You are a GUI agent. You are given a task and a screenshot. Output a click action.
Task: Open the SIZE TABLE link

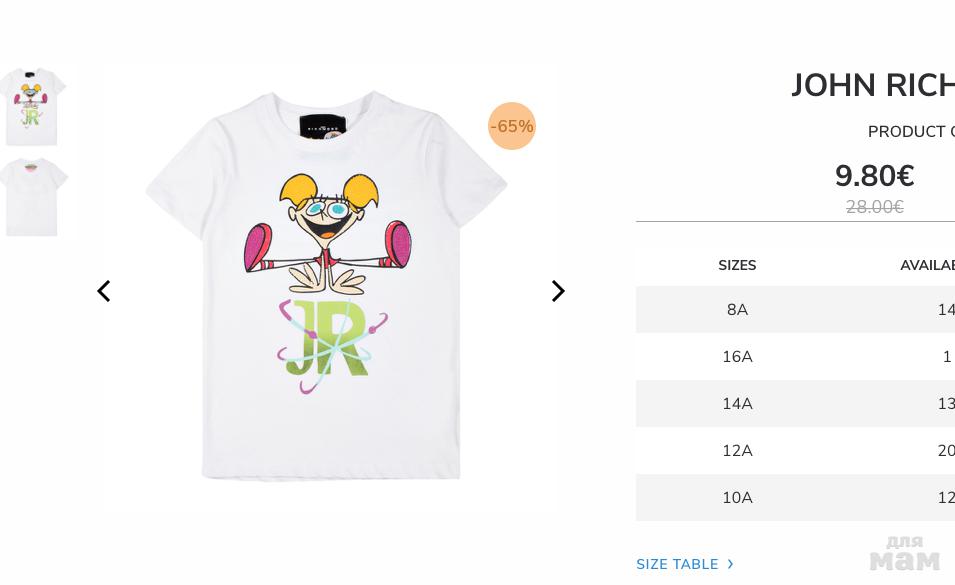[x=677, y=564]
